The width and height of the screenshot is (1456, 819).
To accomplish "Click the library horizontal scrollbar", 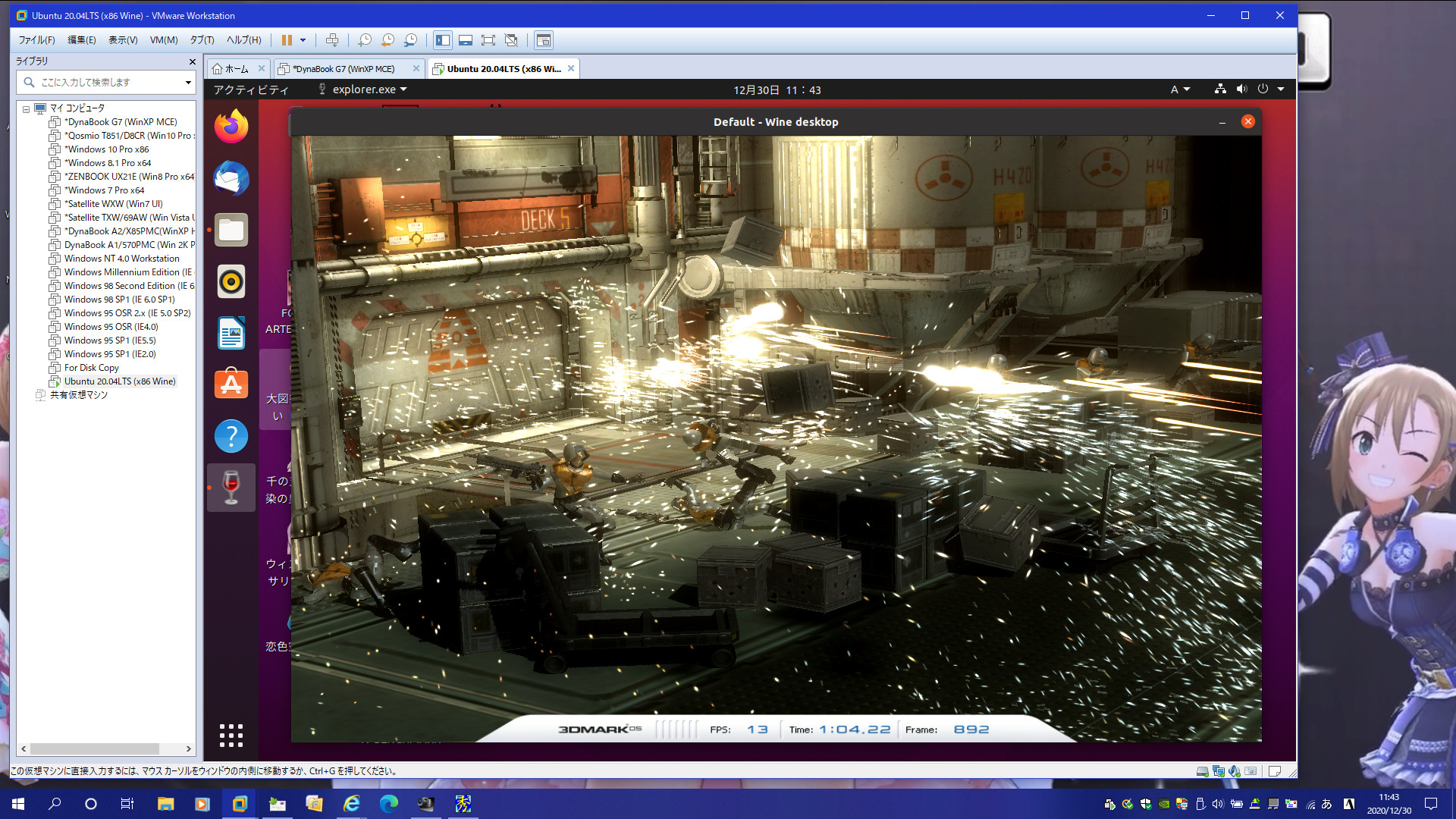I will click(95, 748).
